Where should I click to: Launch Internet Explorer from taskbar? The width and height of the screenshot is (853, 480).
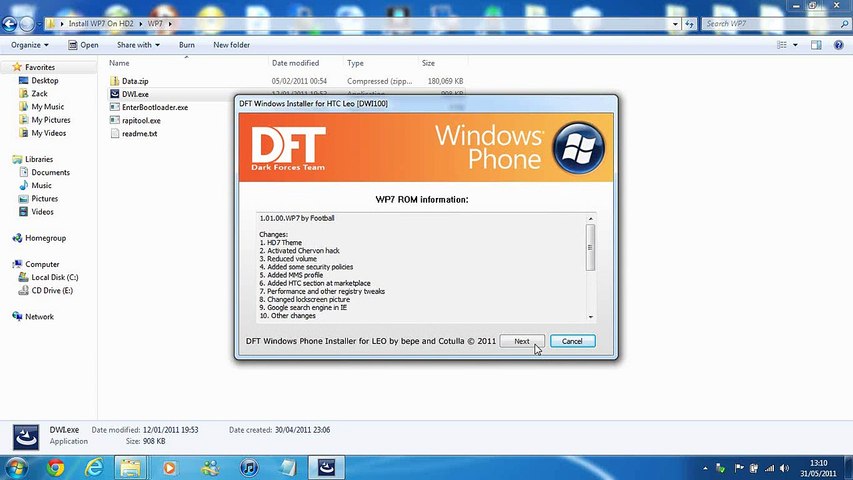(x=94, y=467)
